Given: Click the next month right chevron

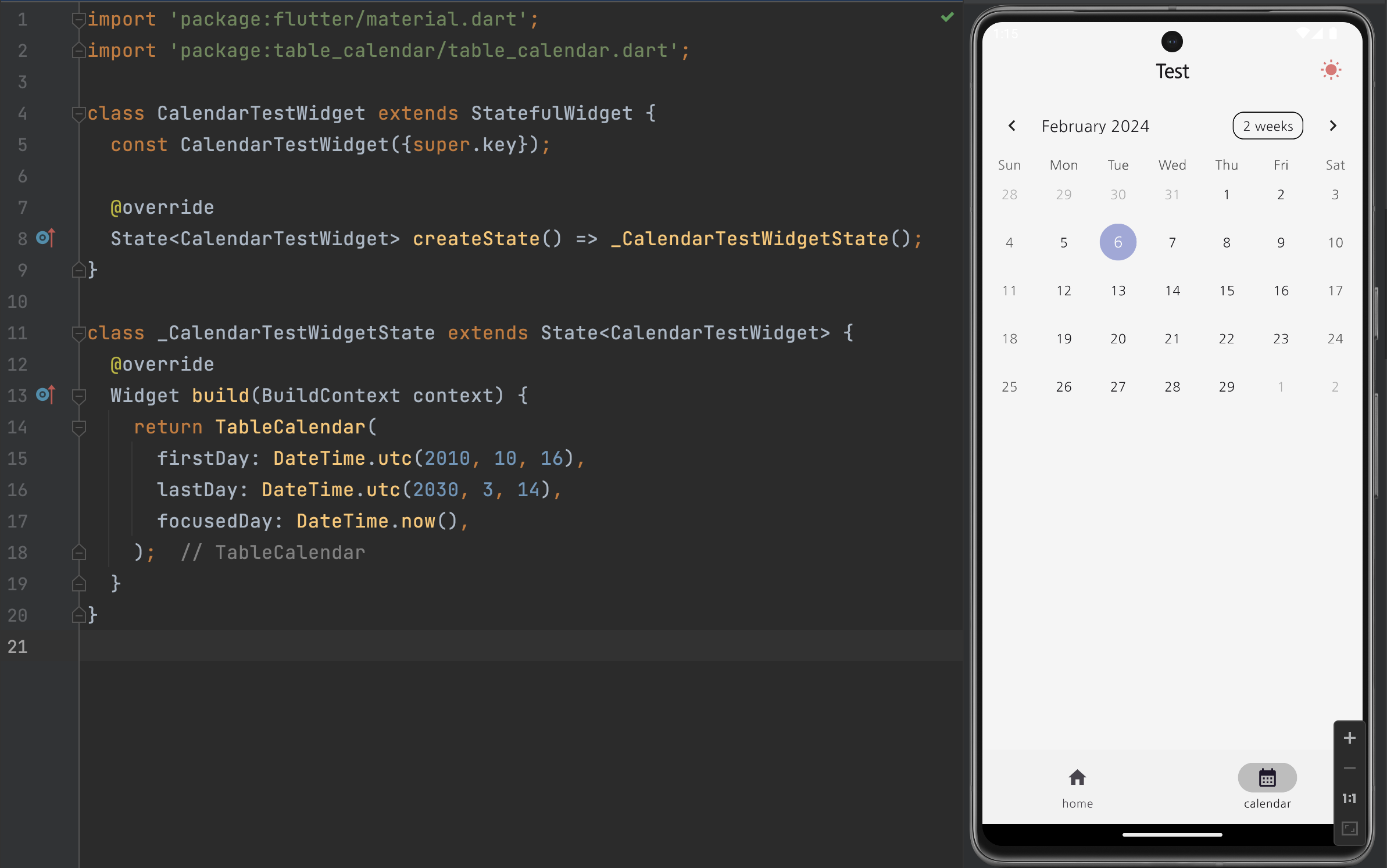Looking at the screenshot, I should [x=1333, y=126].
